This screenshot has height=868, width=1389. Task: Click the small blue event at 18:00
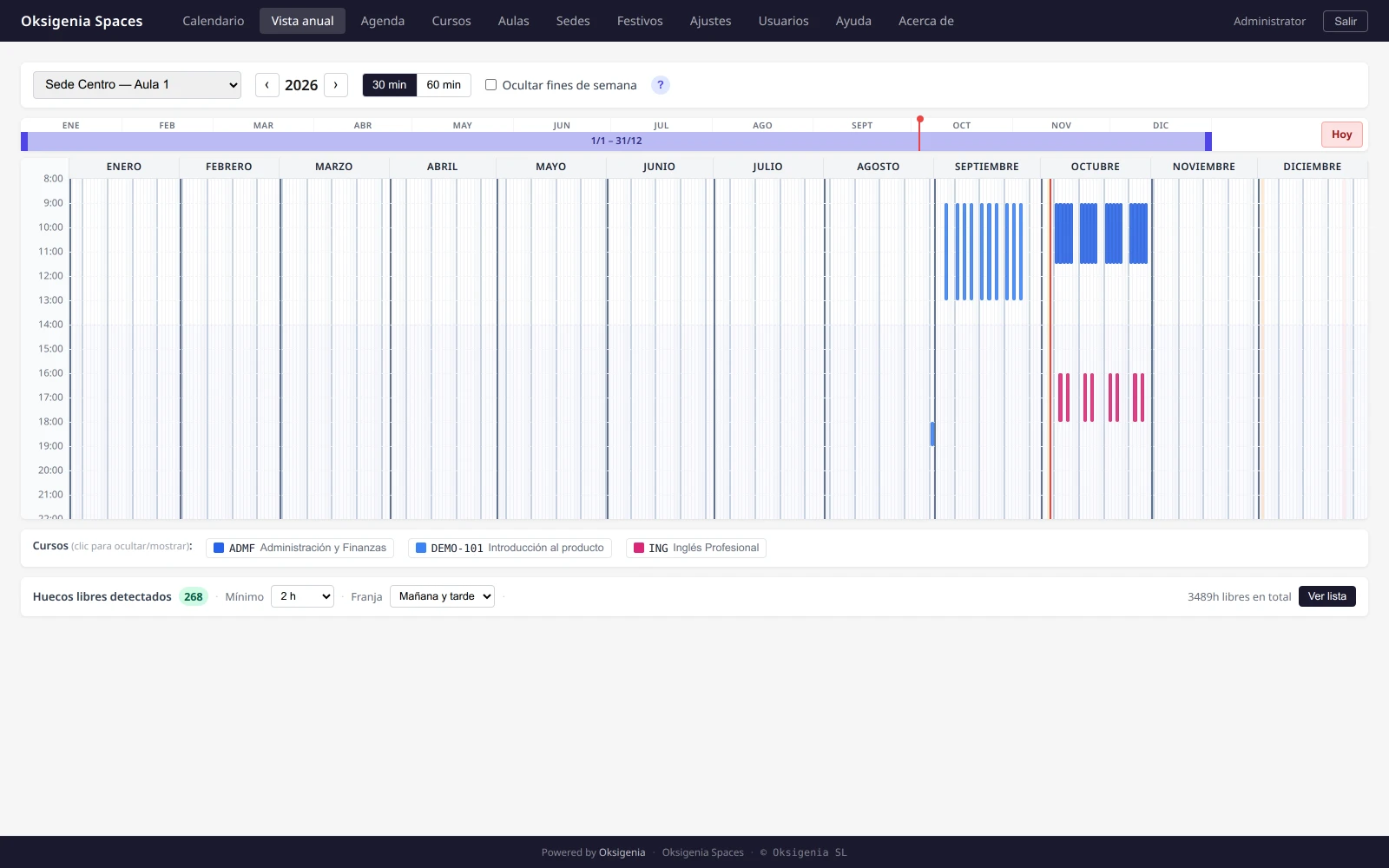pyautogui.click(x=932, y=434)
